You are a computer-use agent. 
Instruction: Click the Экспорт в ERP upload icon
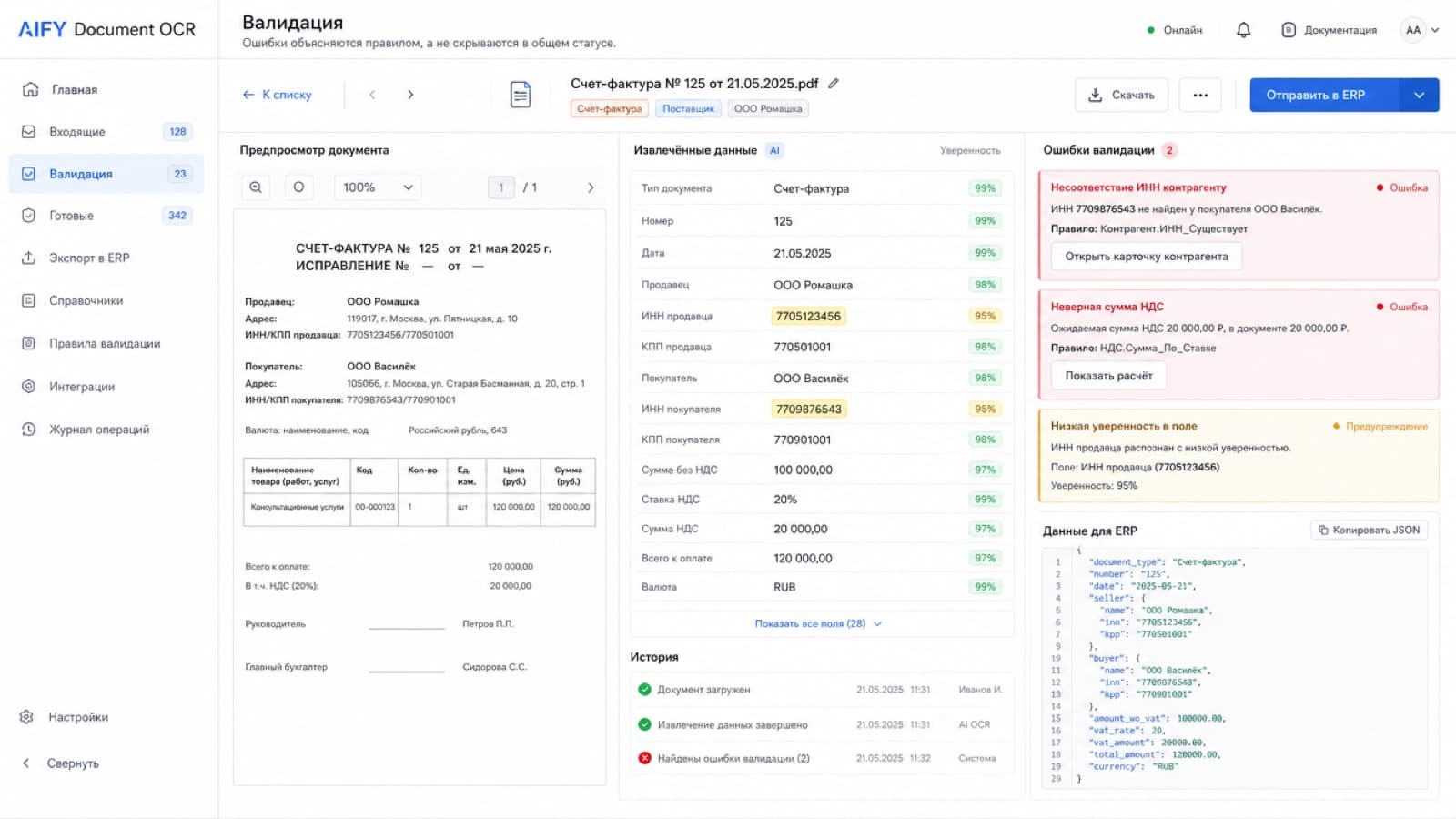29,258
